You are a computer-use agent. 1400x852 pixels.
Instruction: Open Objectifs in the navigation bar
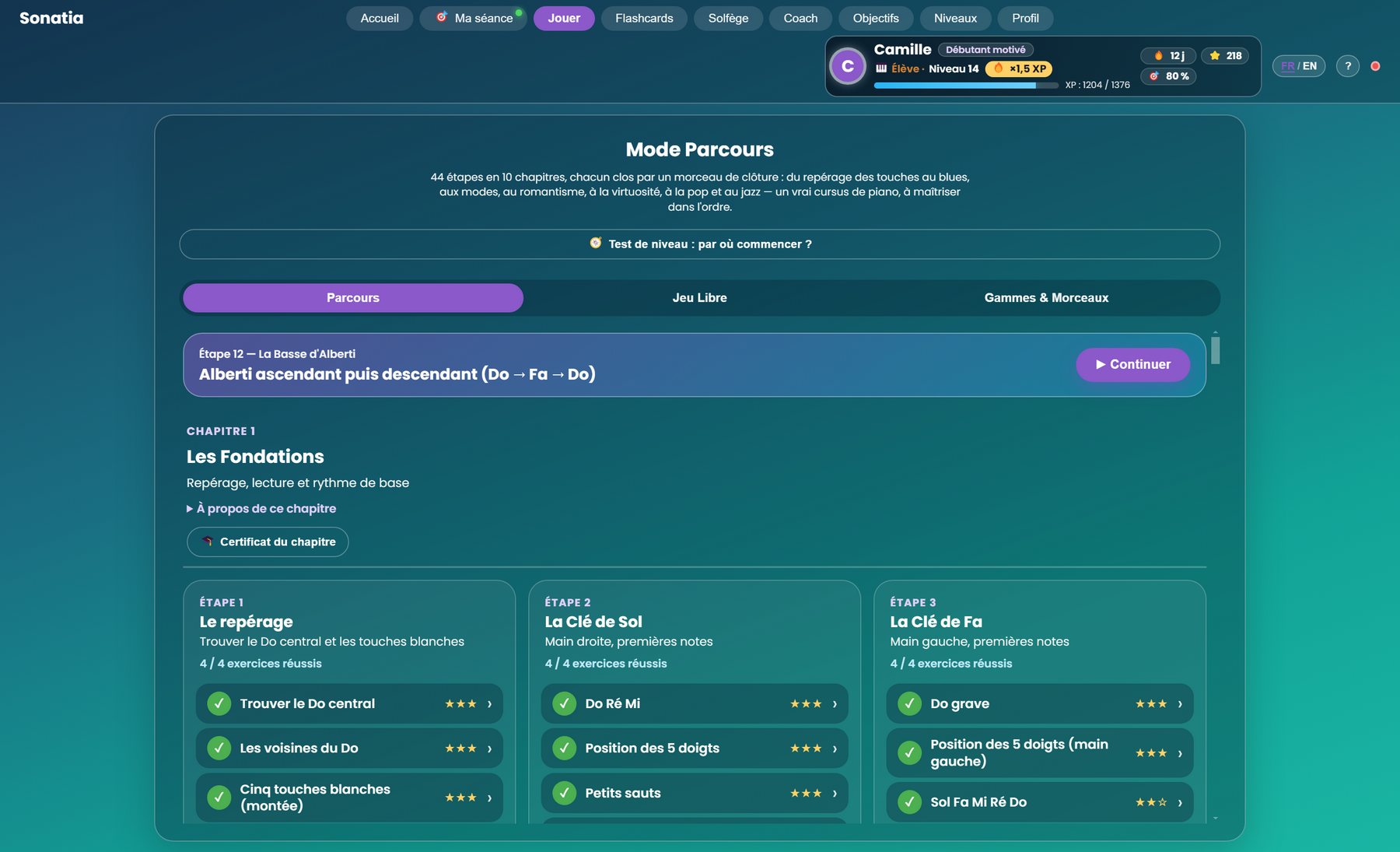tap(876, 18)
